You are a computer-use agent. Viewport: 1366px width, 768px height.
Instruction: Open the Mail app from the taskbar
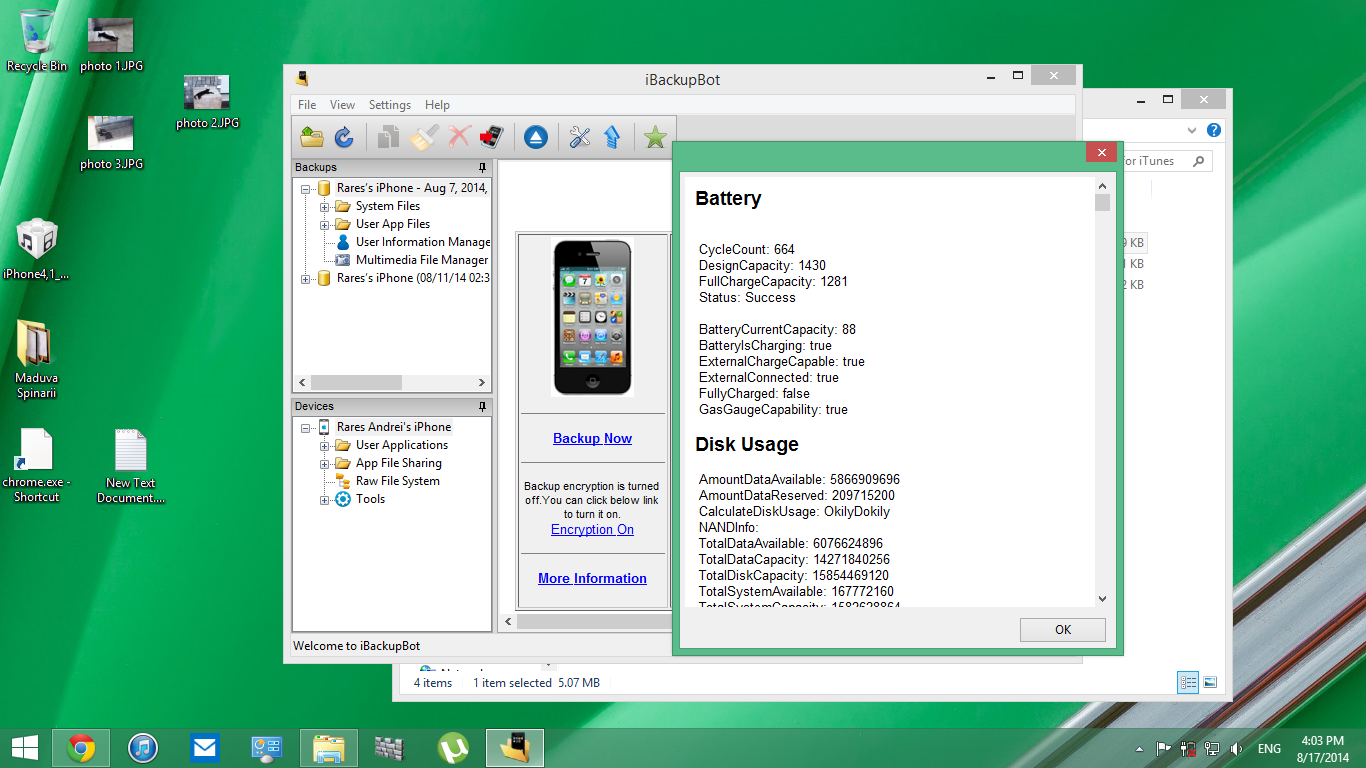click(205, 747)
